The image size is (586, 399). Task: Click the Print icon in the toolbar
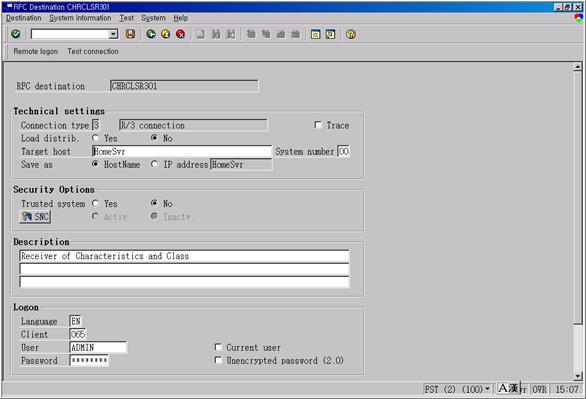pyautogui.click(x=201, y=34)
